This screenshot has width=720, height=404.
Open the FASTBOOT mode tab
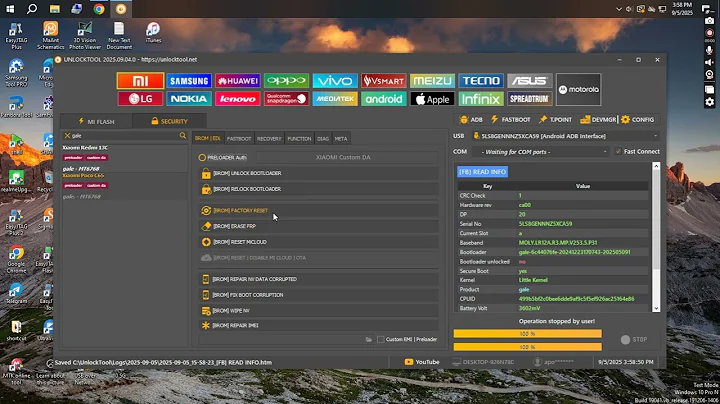(x=239, y=139)
